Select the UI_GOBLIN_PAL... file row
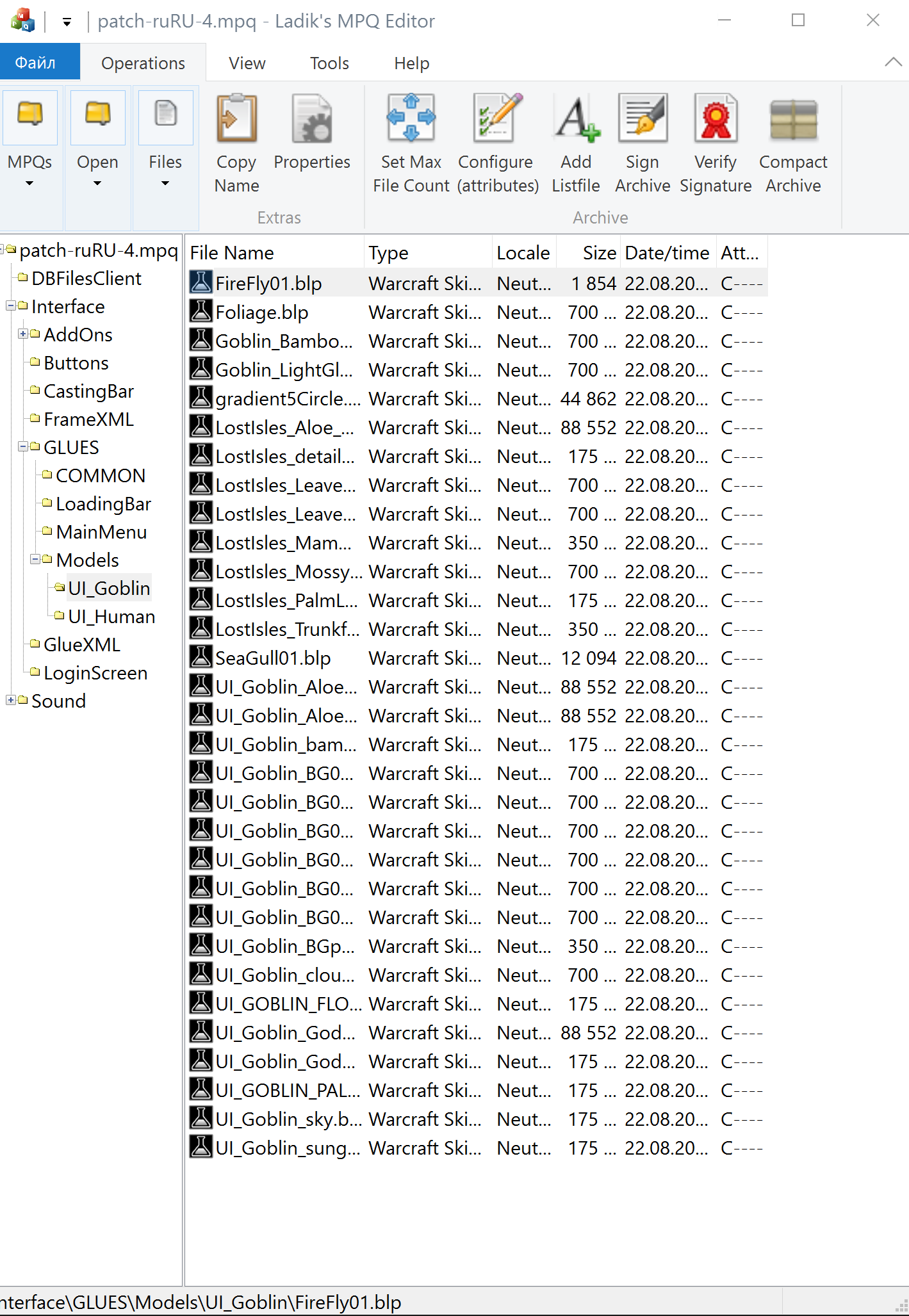Screen dimensions: 909x1316 click(x=478, y=1090)
